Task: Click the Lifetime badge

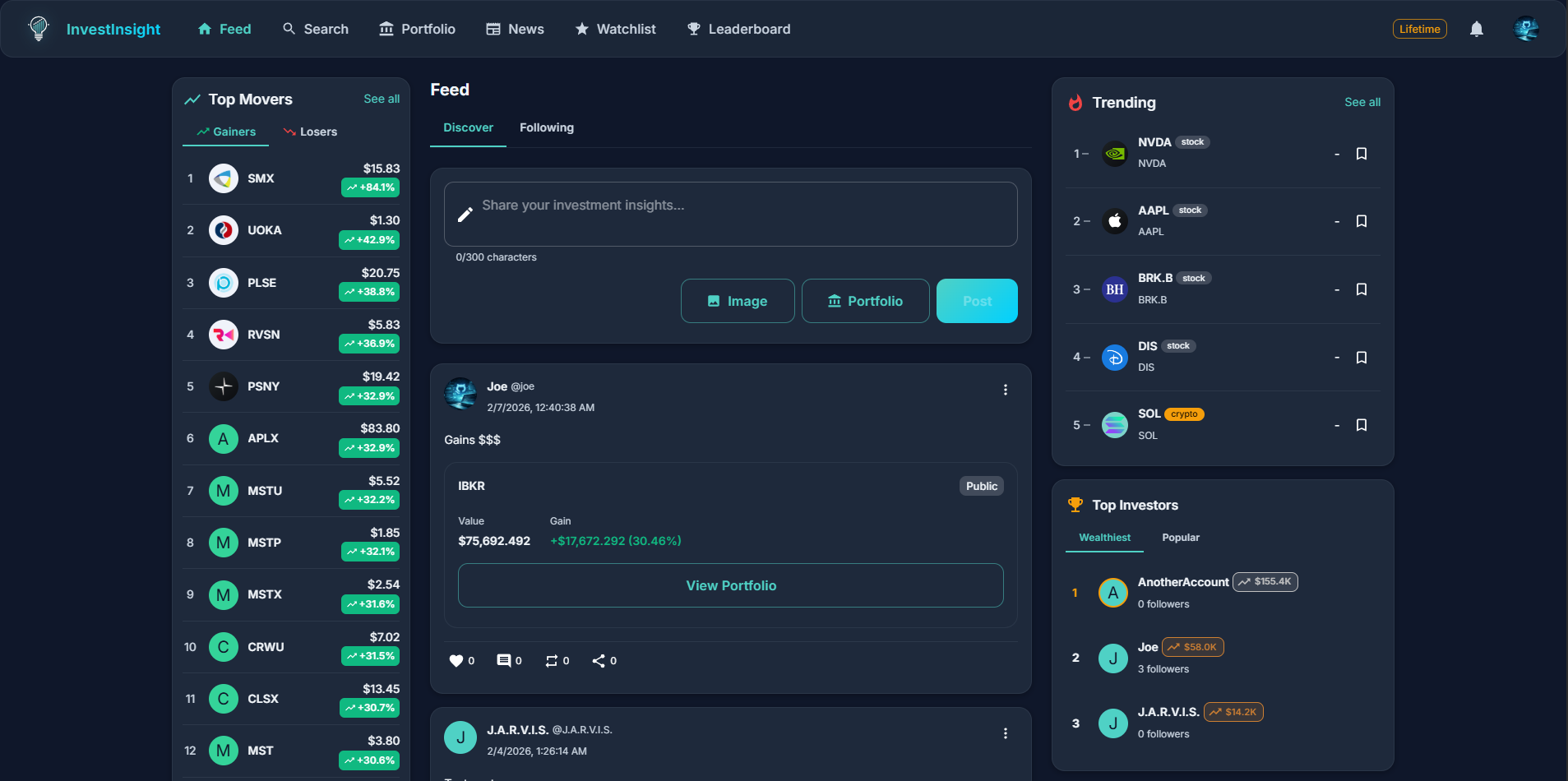Action: 1420,29
